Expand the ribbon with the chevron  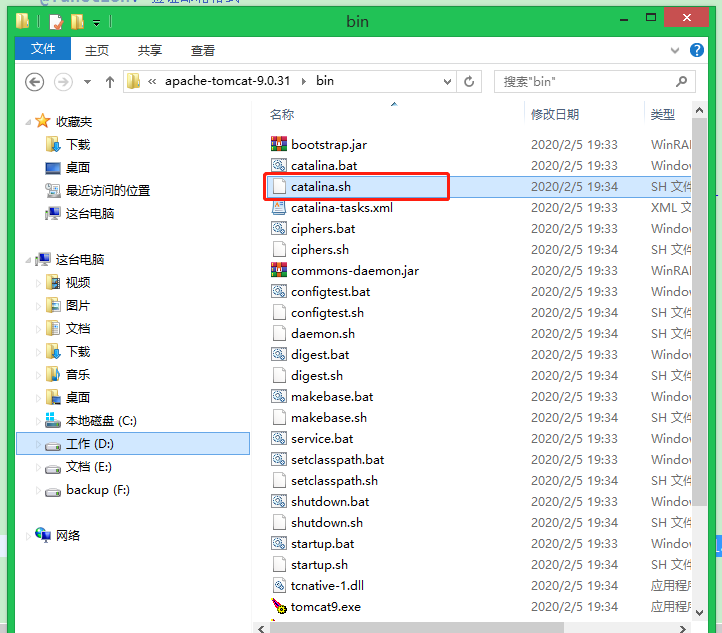(675, 50)
